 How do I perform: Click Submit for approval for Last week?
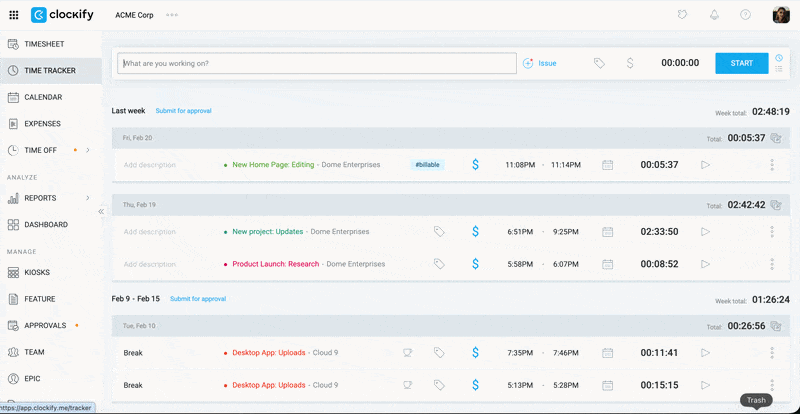(x=183, y=111)
